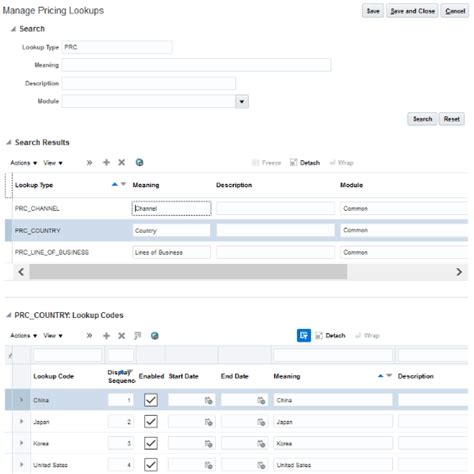Edit Display Sequence for China row
The height and width of the screenshot is (474, 474).
[121, 400]
